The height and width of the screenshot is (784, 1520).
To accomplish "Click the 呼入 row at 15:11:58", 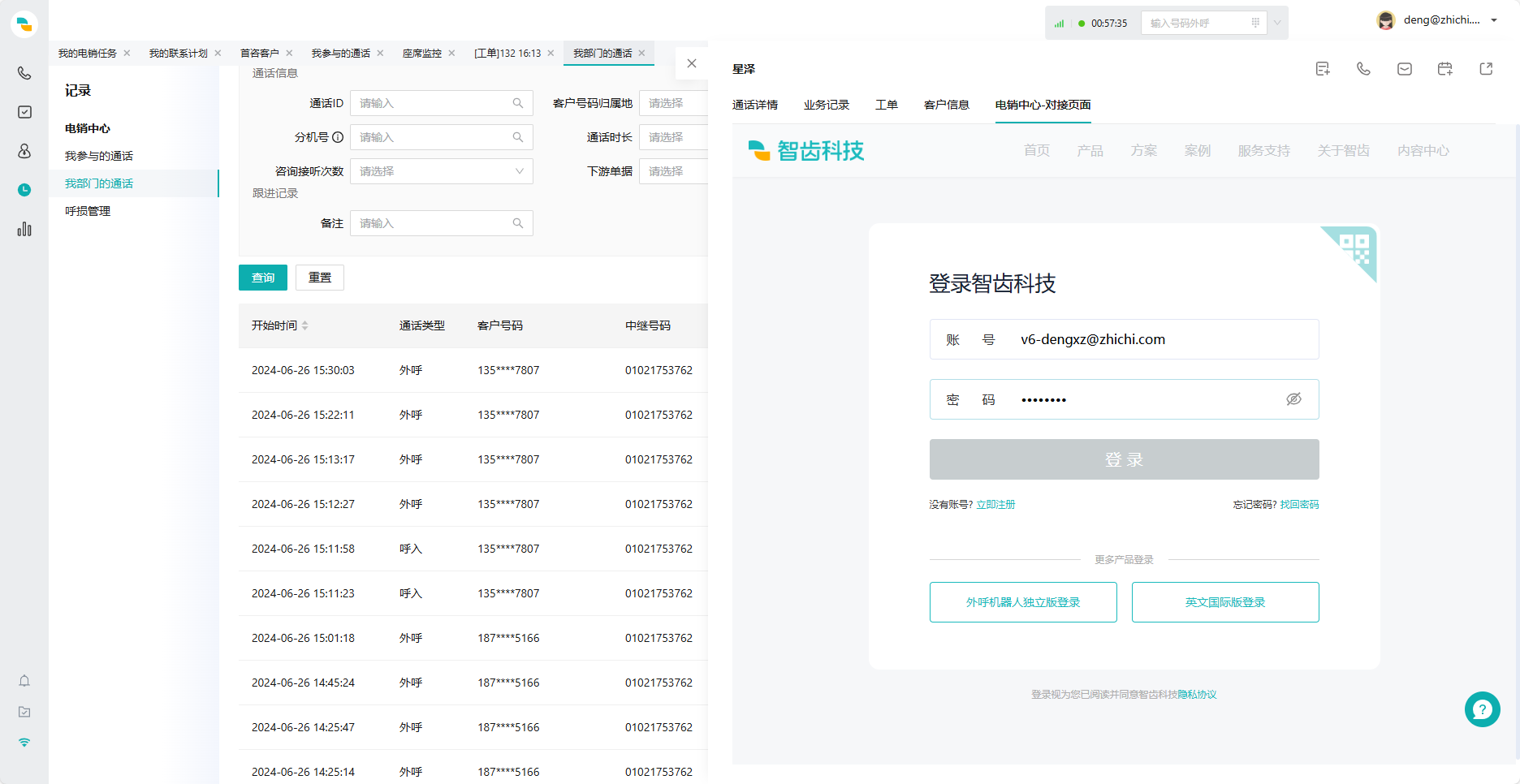I will pos(473,549).
